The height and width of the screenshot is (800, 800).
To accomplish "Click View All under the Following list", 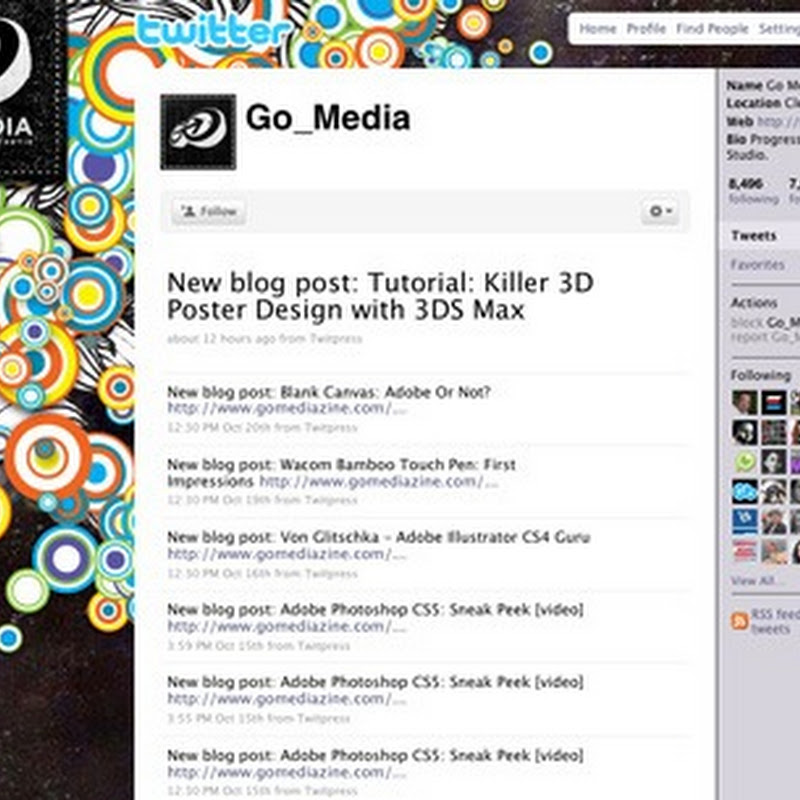I will pyautogui.click(x=753, y=581).
